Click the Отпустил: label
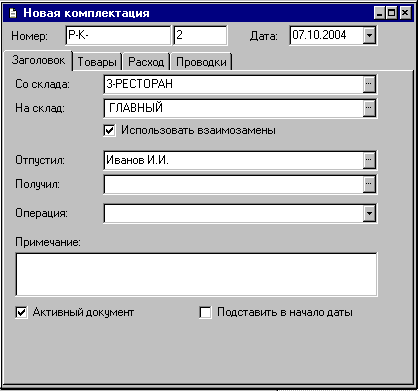The height and width of the screenshot is (391, 418). pyautogui.click(x=40, y=160)
